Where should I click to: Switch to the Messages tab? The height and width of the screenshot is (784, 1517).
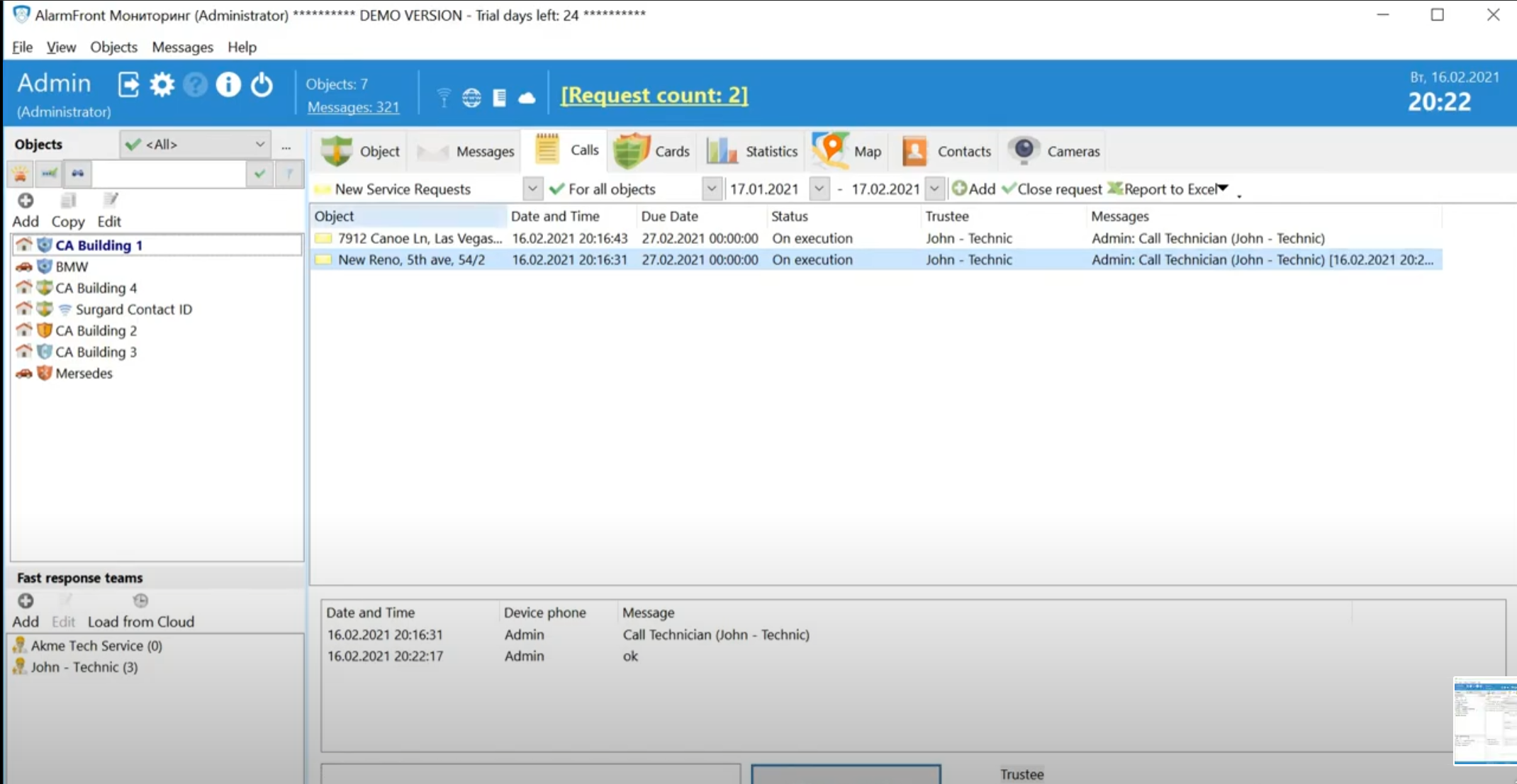tap(466, 151)
